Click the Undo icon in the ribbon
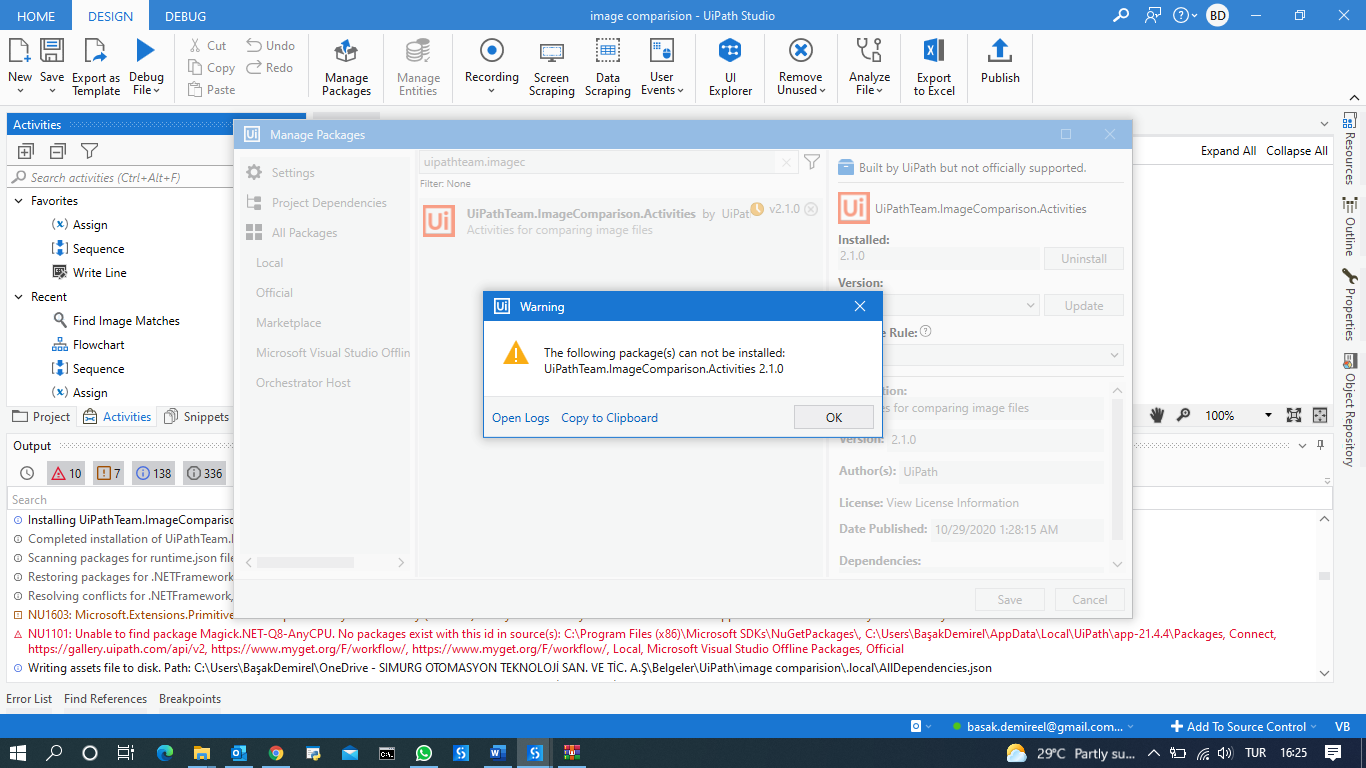Image resolution: width=1366 pixels, height=768 pixels. pyautogui.click(x=255, y=45)
